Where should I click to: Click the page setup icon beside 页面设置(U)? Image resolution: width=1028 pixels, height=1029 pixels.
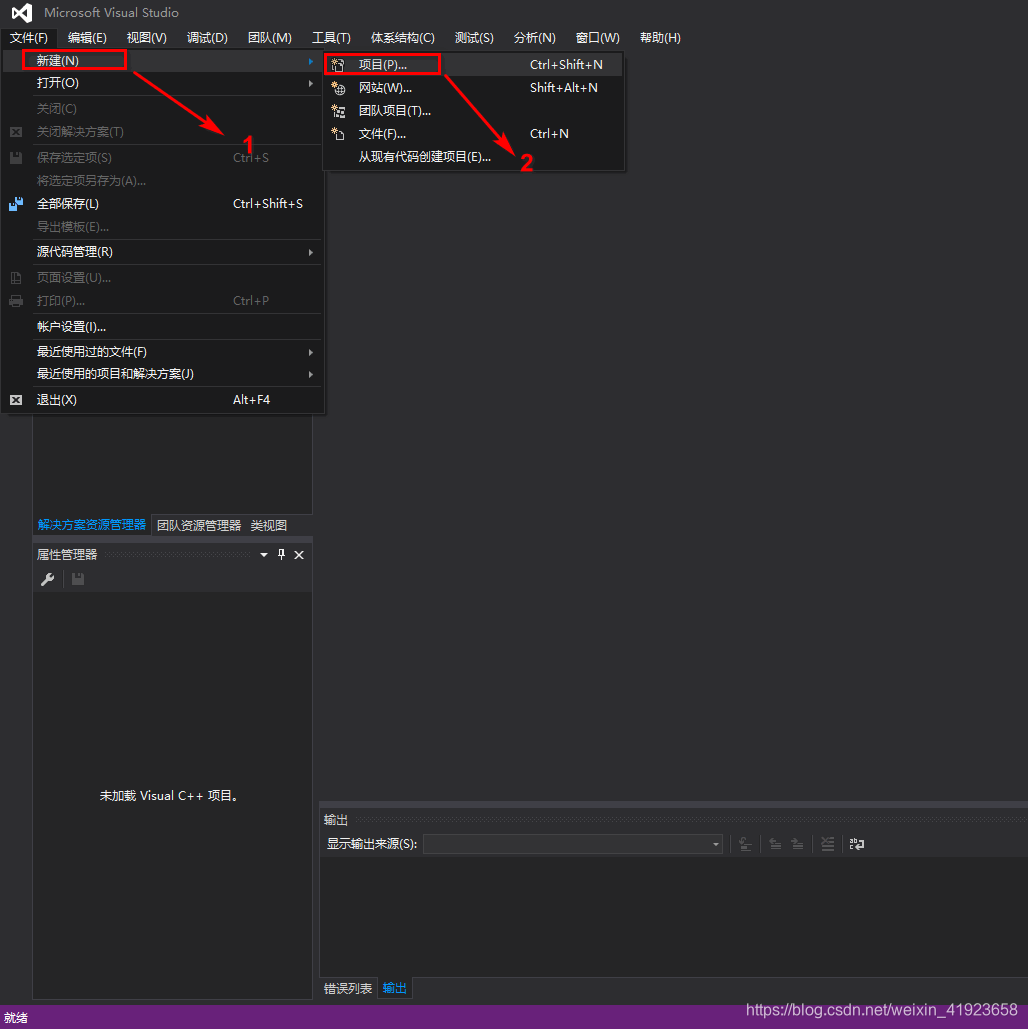[16, 278]
